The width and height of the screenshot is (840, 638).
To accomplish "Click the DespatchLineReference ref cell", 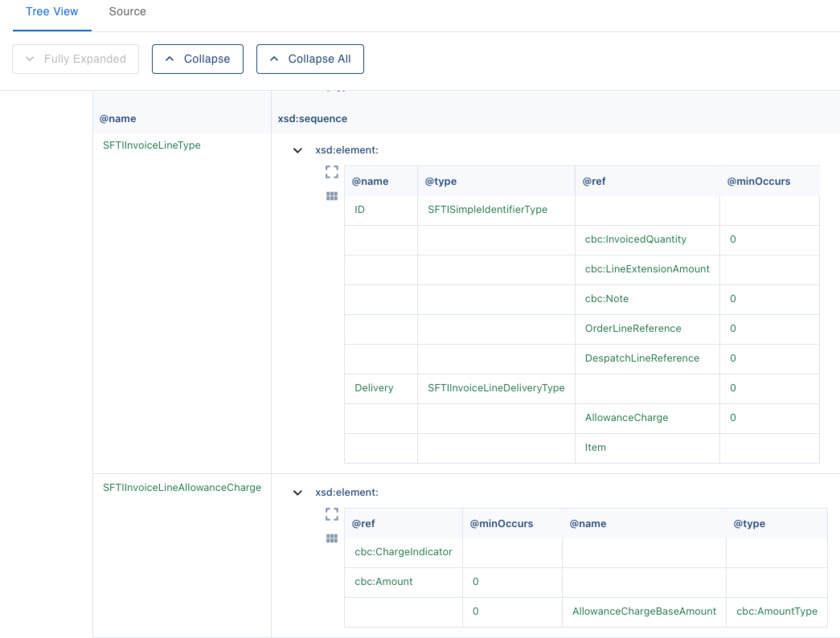I will click(x=642, y=358).
